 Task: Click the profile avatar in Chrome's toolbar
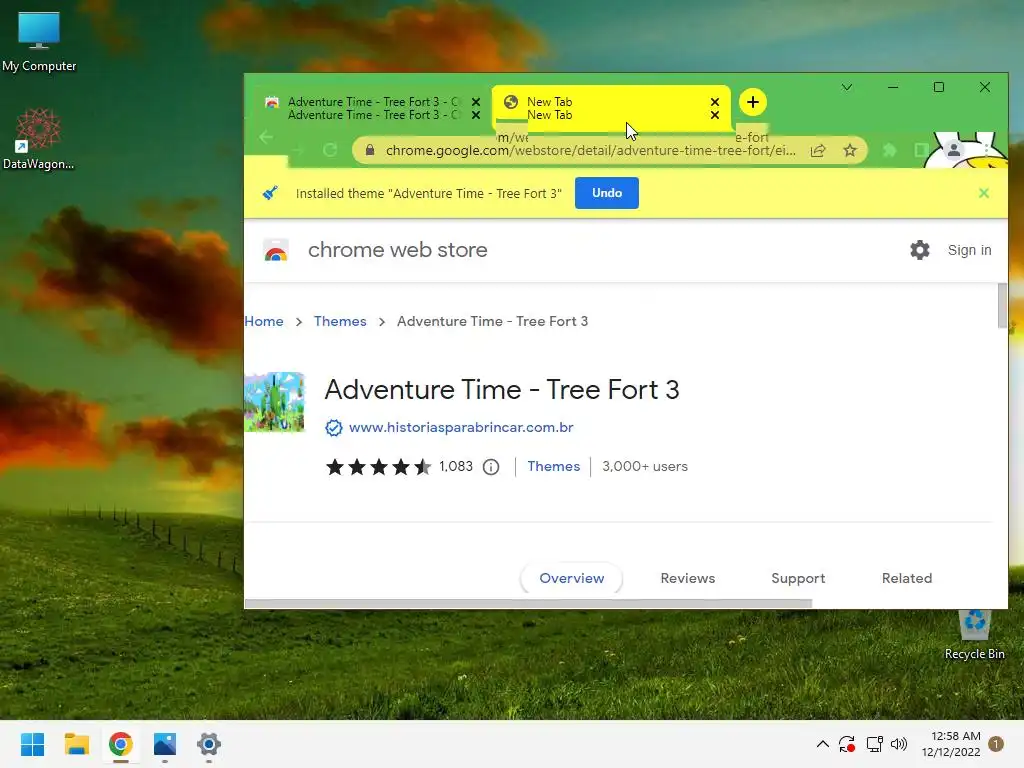pos(953,150)
